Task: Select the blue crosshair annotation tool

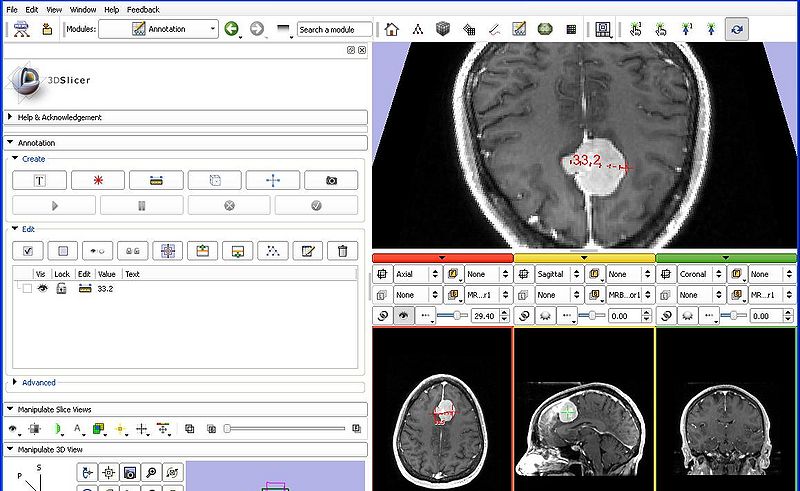Action: [x=273, y=180]
